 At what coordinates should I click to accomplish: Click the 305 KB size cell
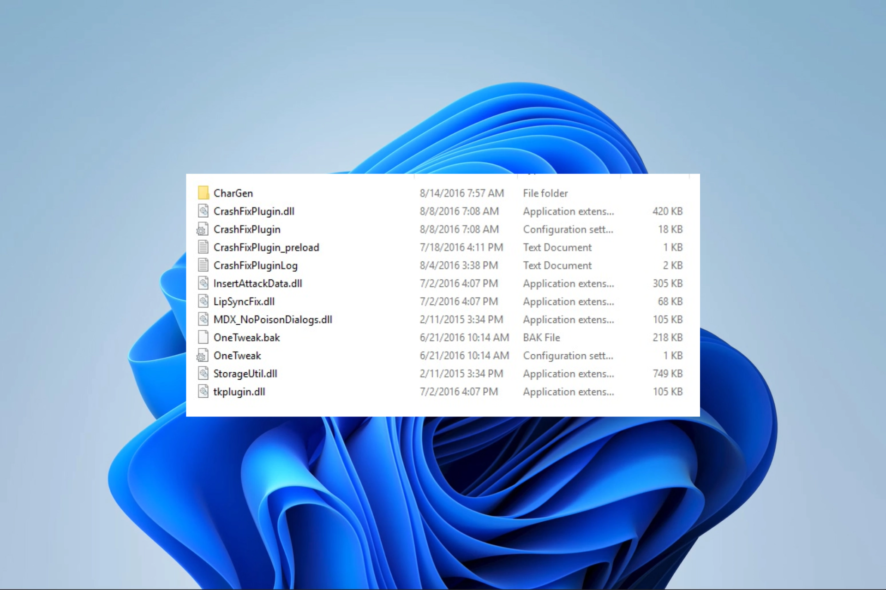pyautogui.click(x=667, y=284)
